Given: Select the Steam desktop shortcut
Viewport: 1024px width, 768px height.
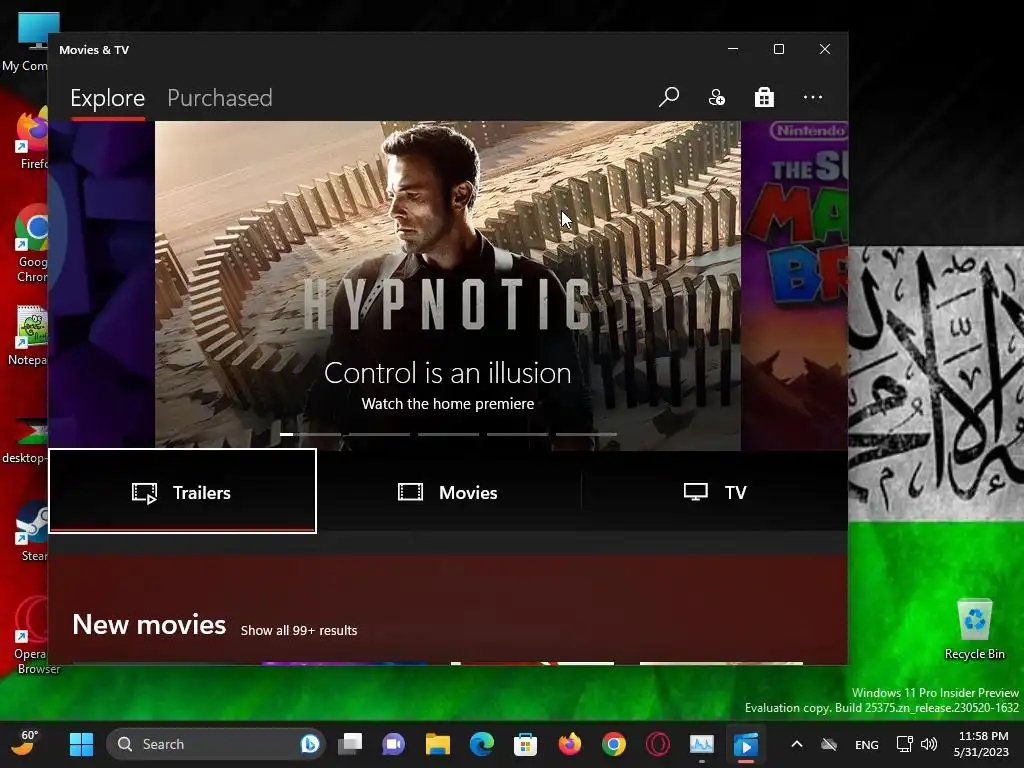Looking at the screenshot, I should point(31,531).
